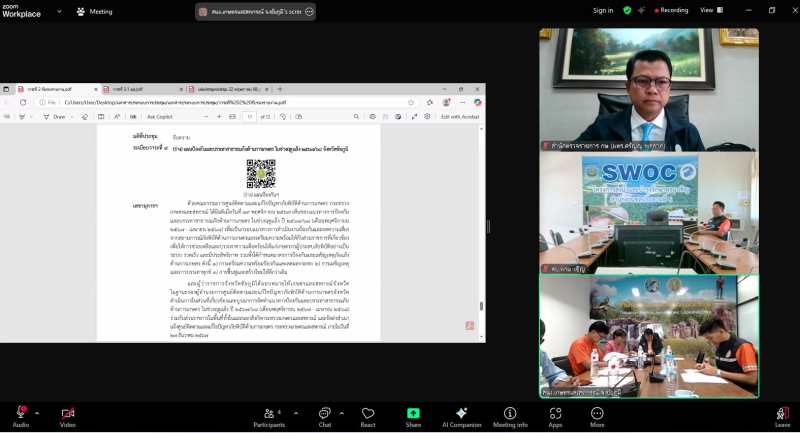Select the Meeting tab at top
Image resolution: width=800 pixels, height=433 pixels.
(94, 11)
